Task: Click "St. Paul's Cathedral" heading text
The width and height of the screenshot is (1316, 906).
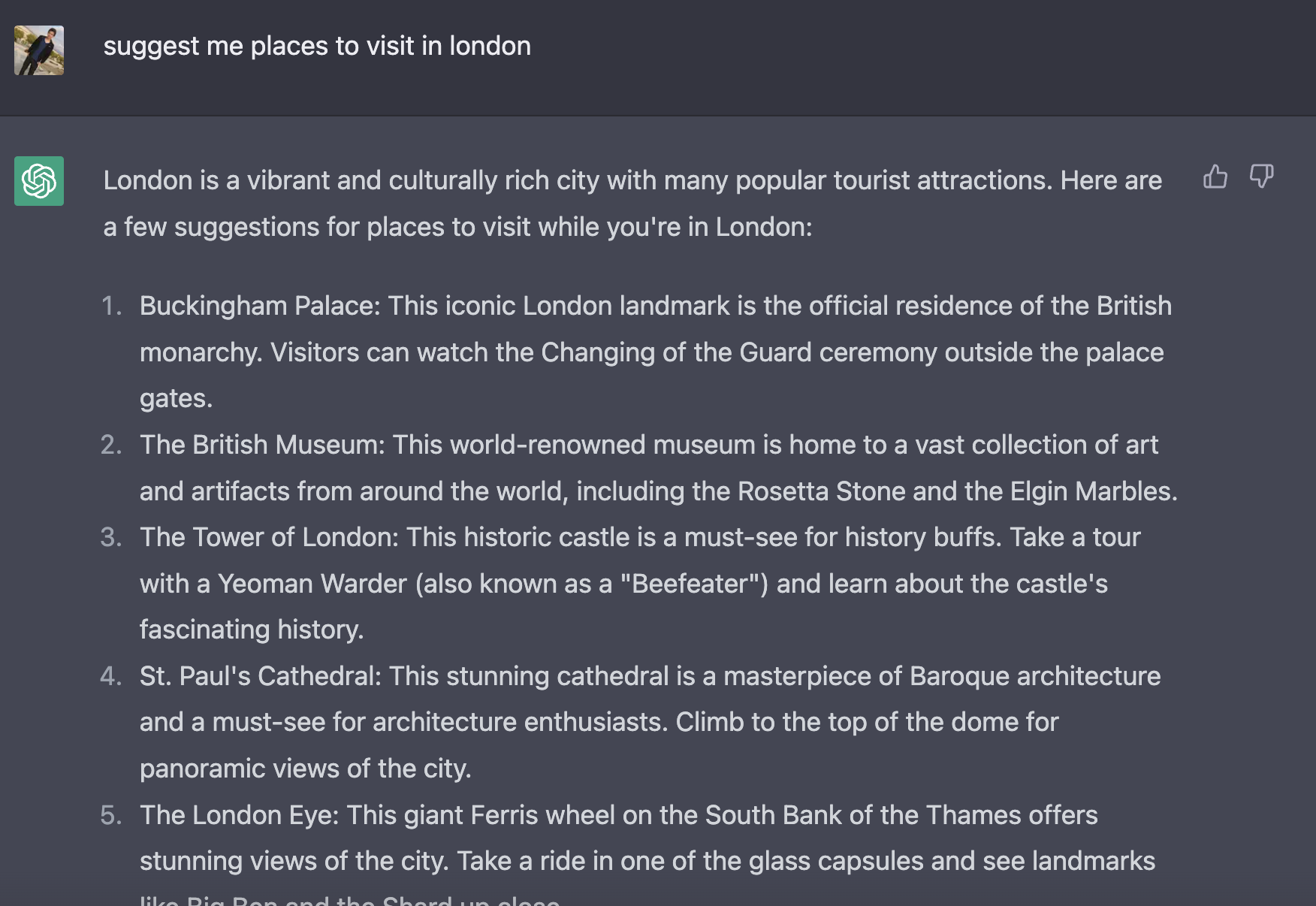Action: pyautogui.click(x=259, y=676)
